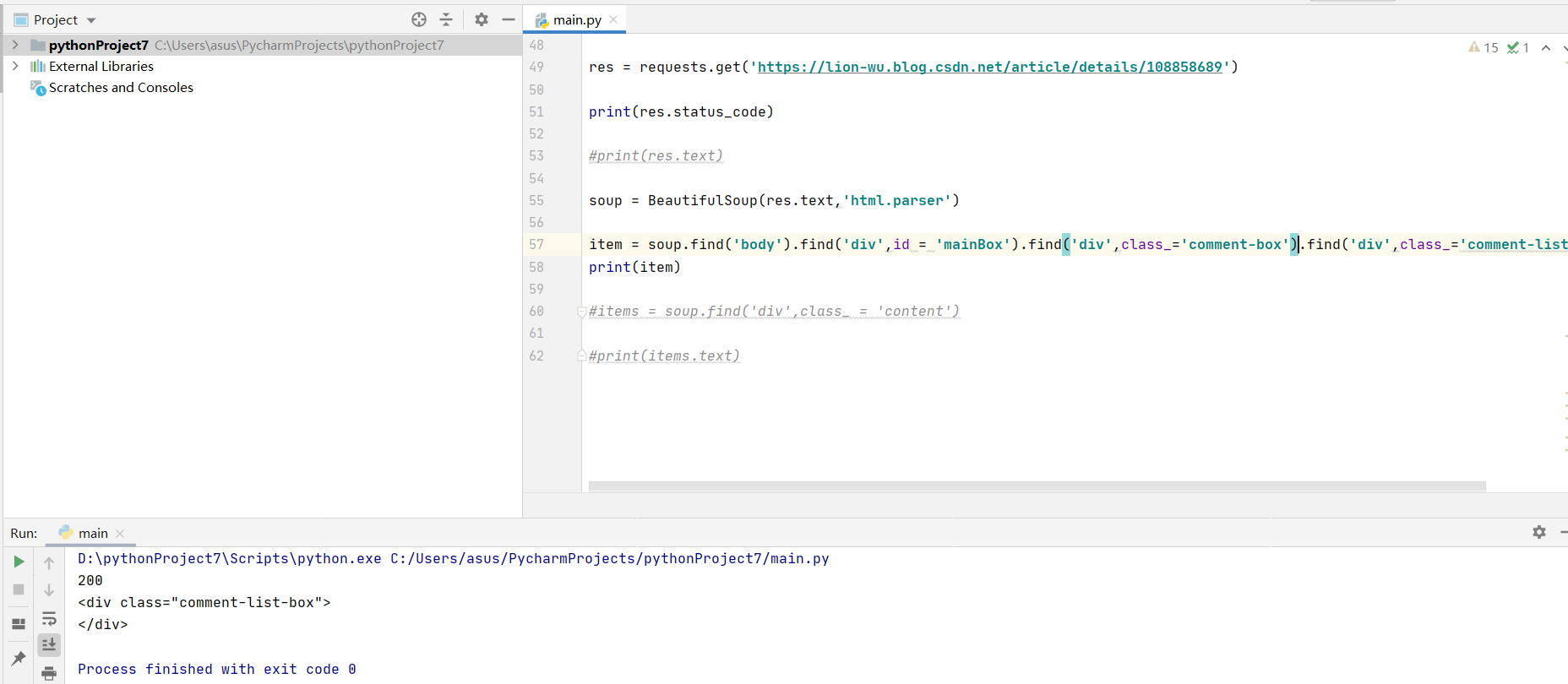Toggle soft-wrap in run console
The height and width of the screenshot is (684, 1568).
tap(49, 618)
